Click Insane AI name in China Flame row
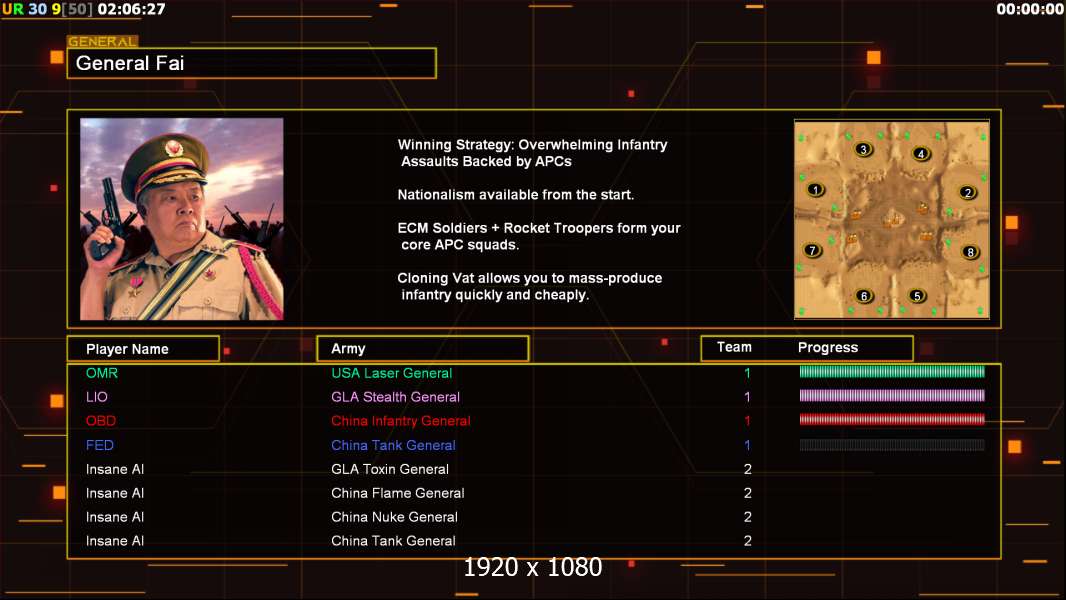Screen dimensions: 1066x600 click(115, 493)
